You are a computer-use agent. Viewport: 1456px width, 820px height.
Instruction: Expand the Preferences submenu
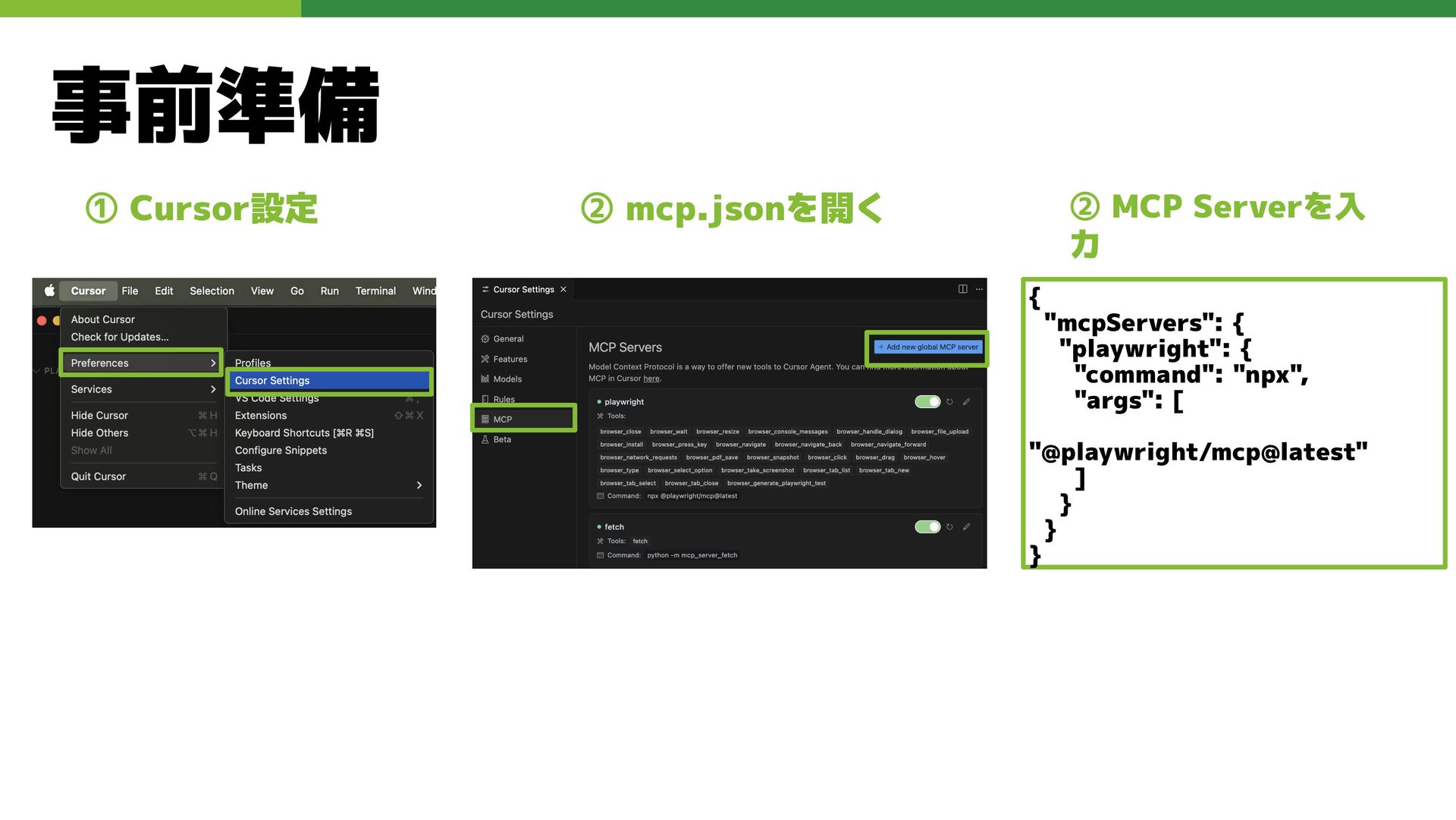(x=142, y=363)
